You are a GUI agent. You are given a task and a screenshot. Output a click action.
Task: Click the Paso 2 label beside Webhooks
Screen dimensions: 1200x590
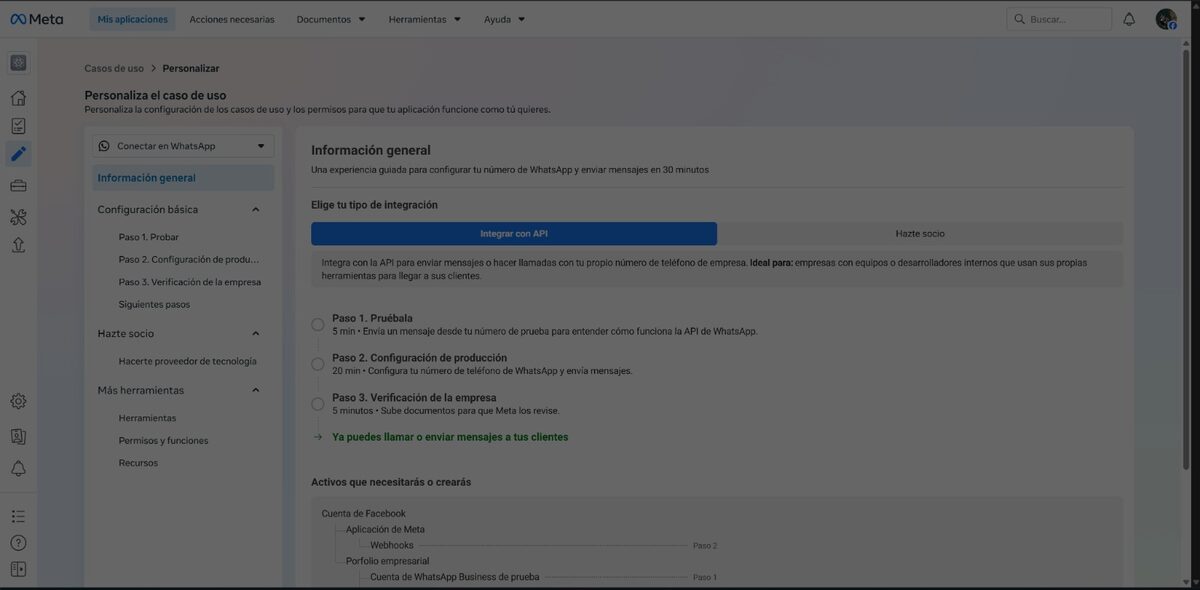705,546
